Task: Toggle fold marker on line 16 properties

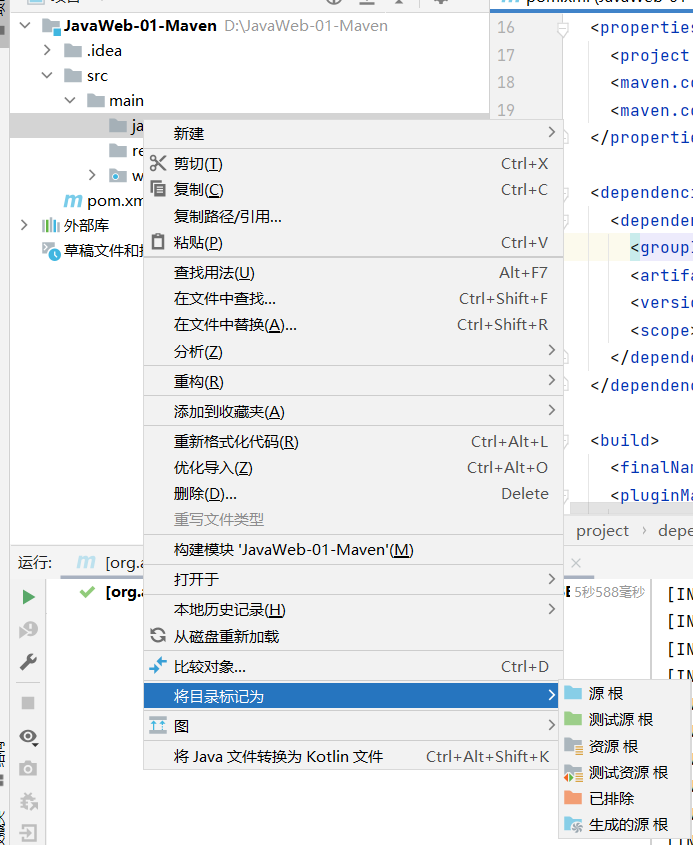Action: pos(563,28)
